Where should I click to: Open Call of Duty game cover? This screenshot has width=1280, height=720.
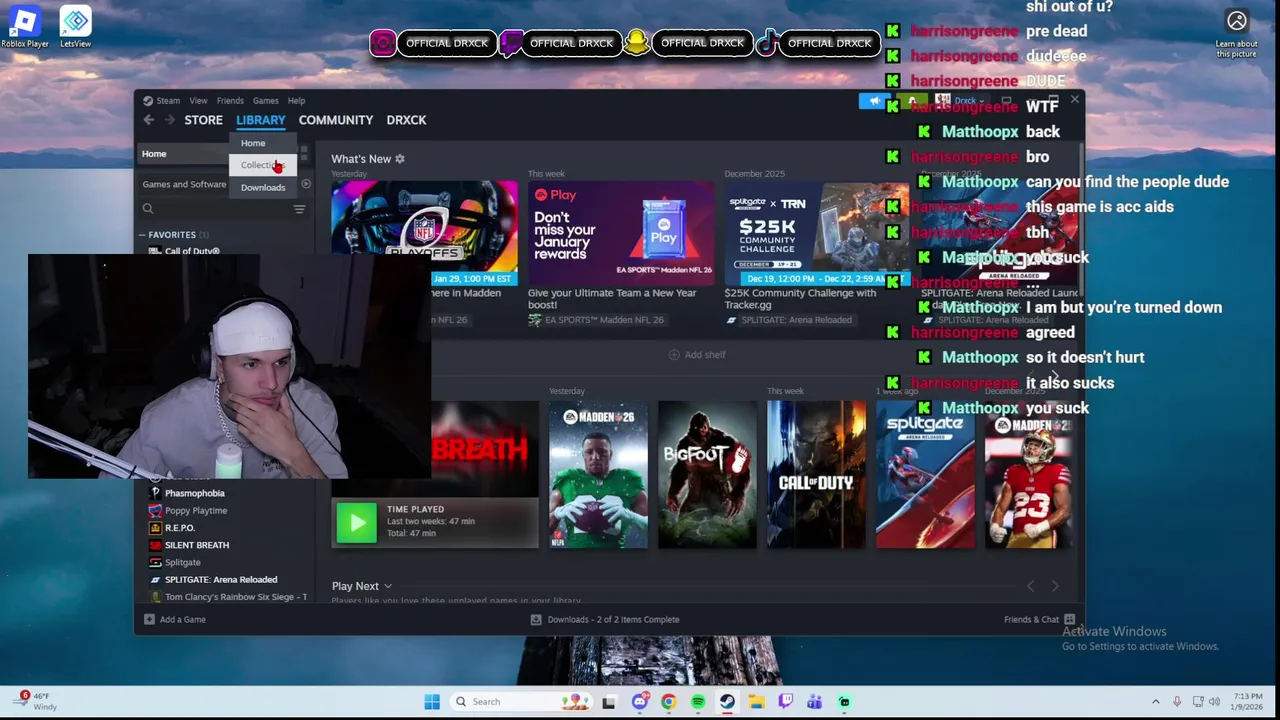(816, 475)
